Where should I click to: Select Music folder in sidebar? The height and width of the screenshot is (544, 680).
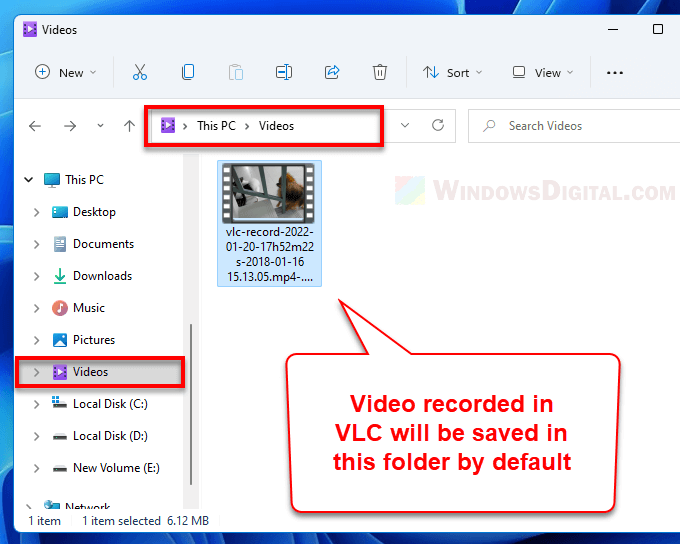tap(88, 308)
